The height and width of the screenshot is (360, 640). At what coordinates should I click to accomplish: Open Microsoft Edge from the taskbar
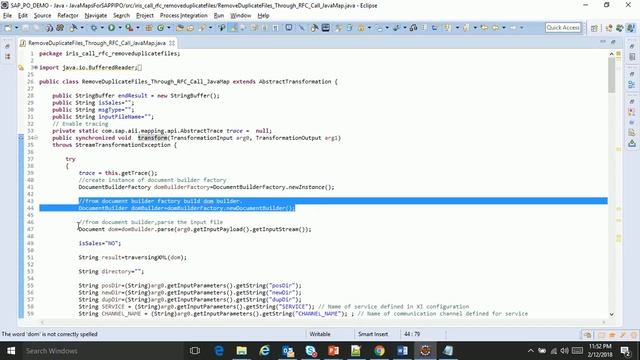pos(219,351)
